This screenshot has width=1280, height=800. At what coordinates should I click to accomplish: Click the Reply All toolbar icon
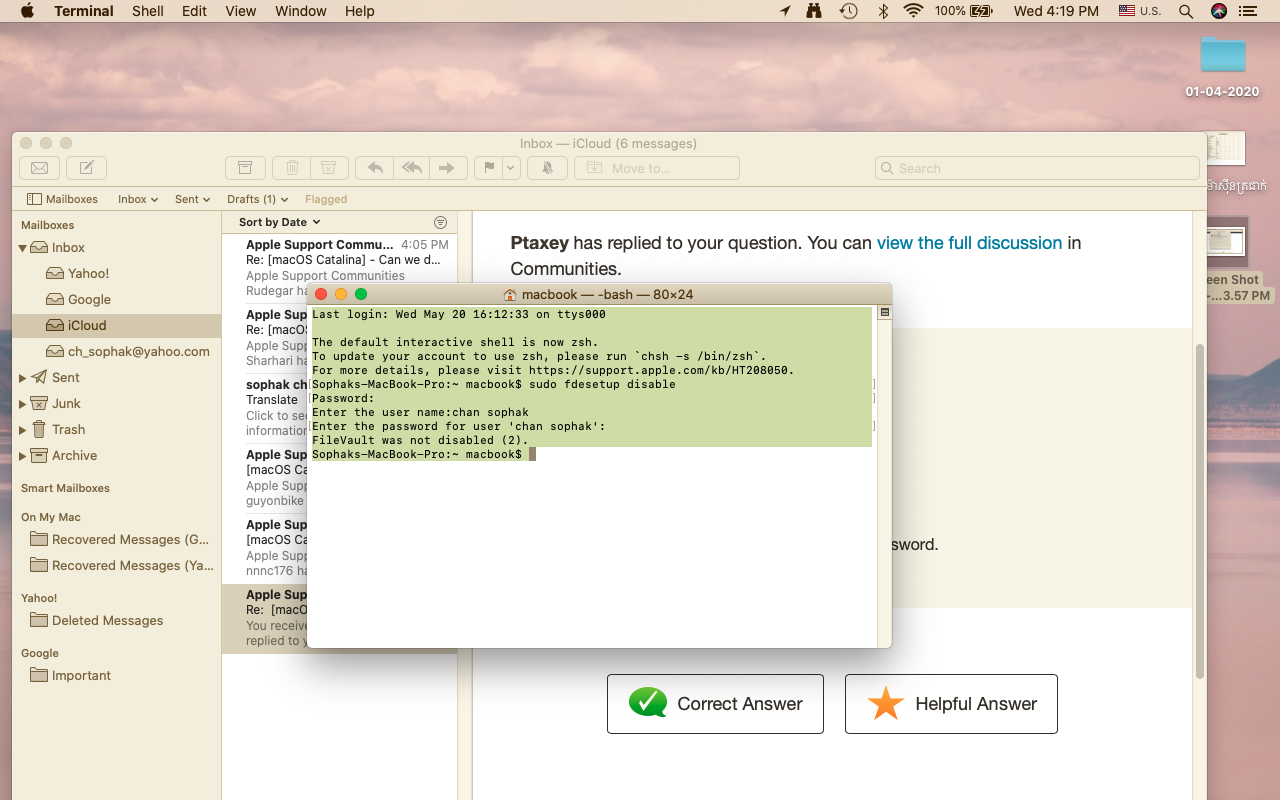click(x=411, y=168)
